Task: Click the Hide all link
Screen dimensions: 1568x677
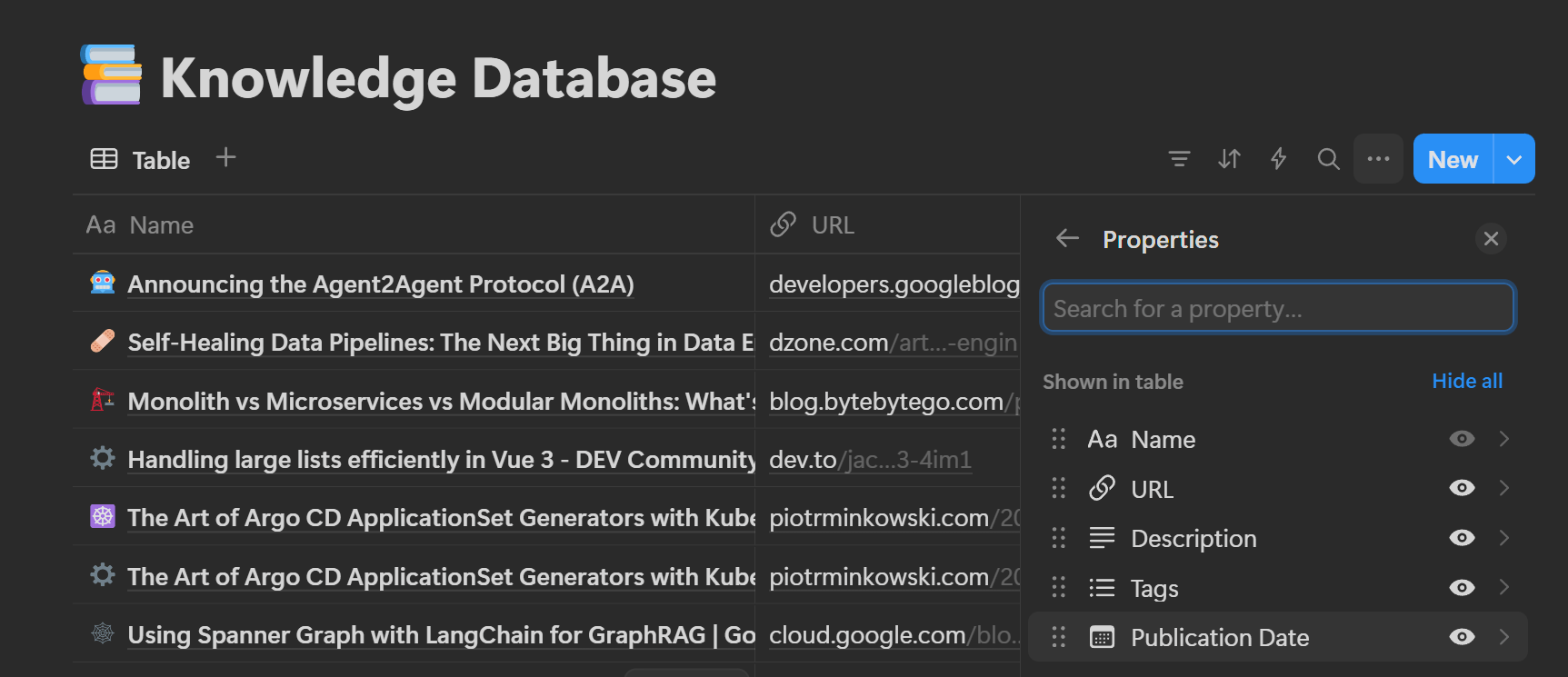Action: pyautogui.click(x=1466, y=381)
